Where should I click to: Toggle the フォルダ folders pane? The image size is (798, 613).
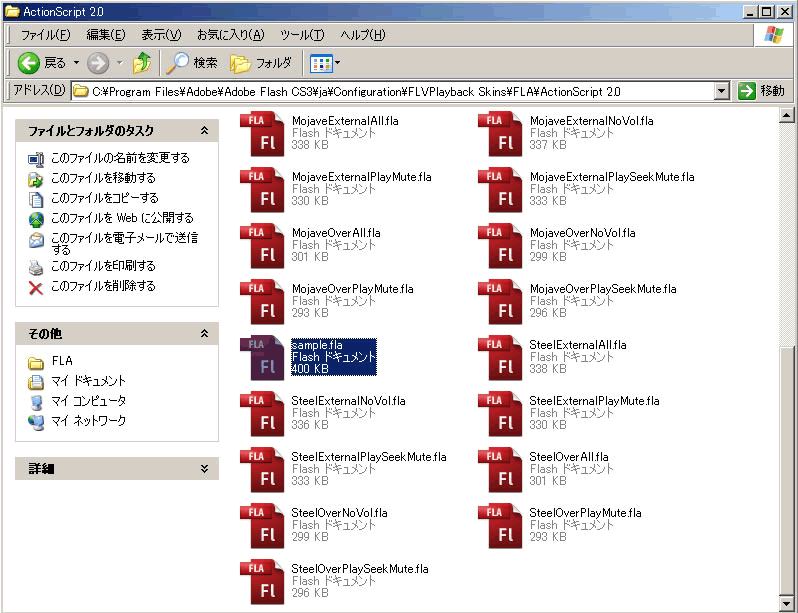tap(261, 63)
